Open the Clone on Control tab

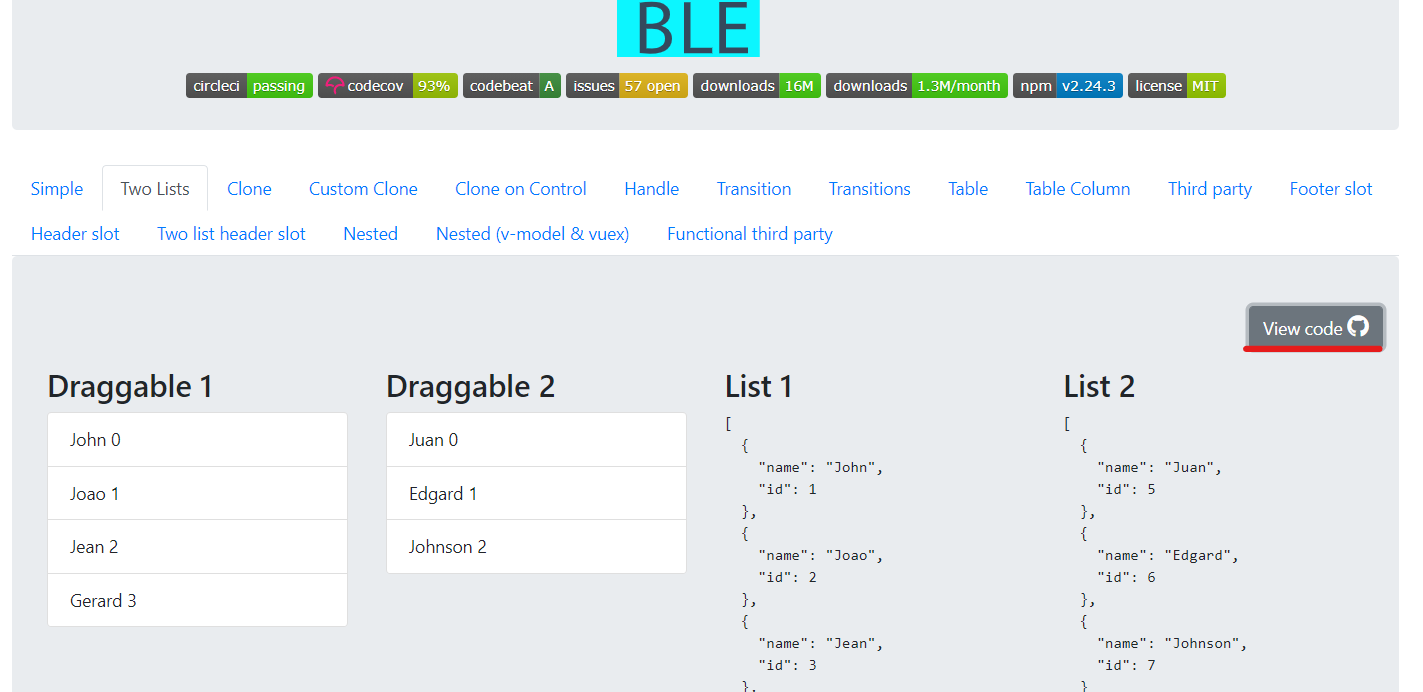click(x=521, y=189)
